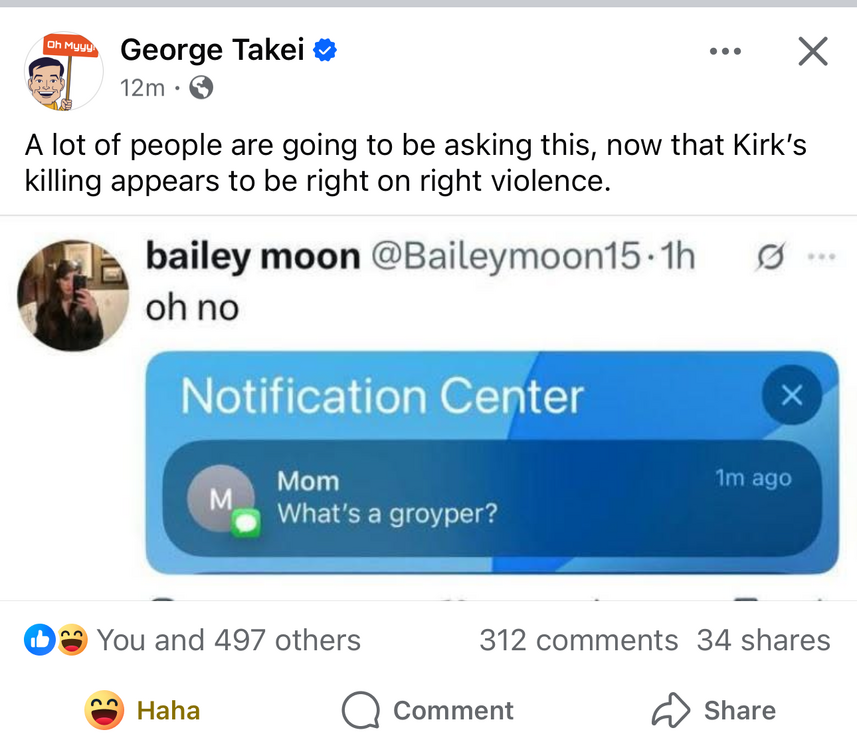Open the post's three-dot options menu
857x750 pixels.
(725, 51)
